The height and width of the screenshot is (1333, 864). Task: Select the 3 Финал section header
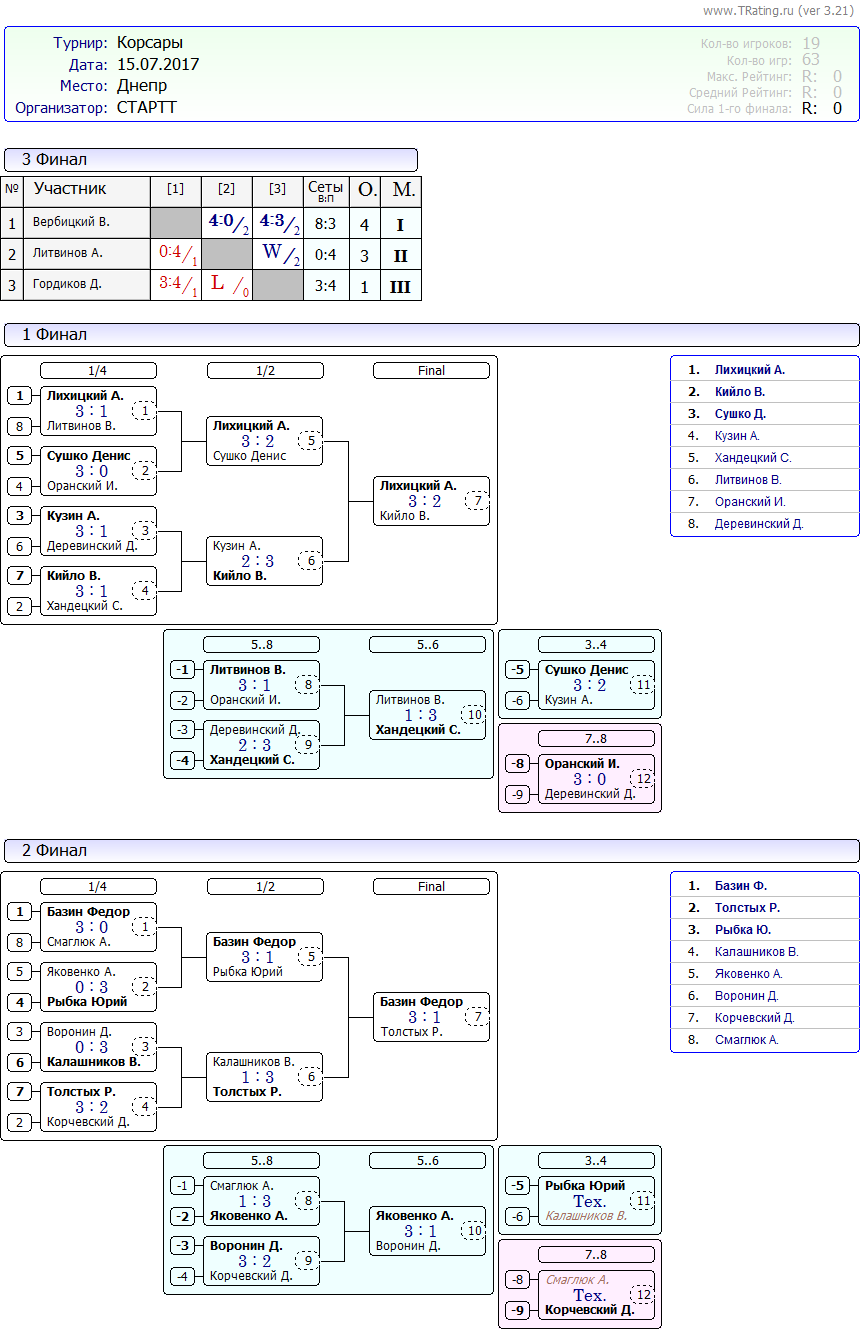point(210,160)
